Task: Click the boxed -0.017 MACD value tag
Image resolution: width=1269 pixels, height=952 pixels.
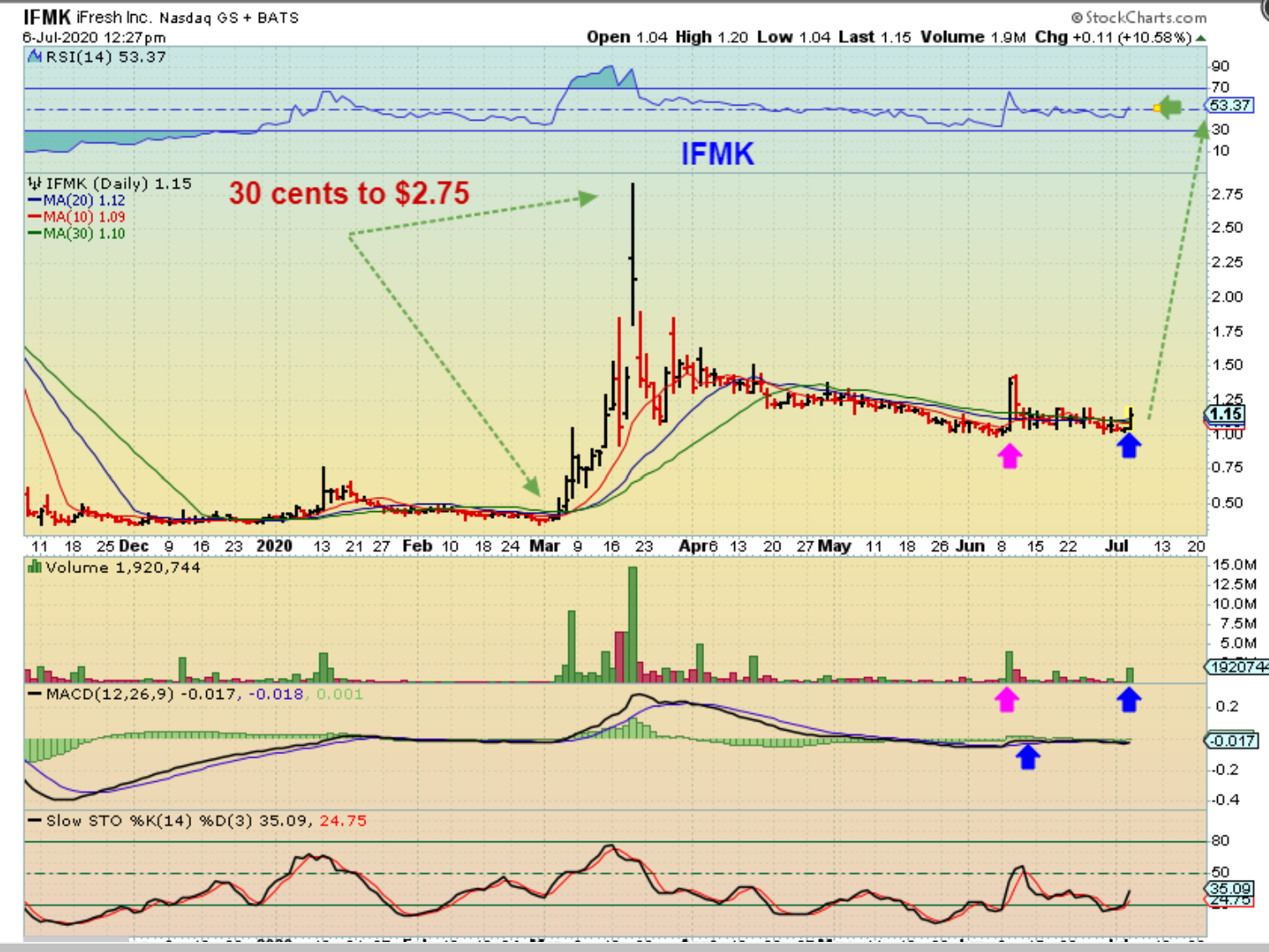Action: tap(1230, 741)
